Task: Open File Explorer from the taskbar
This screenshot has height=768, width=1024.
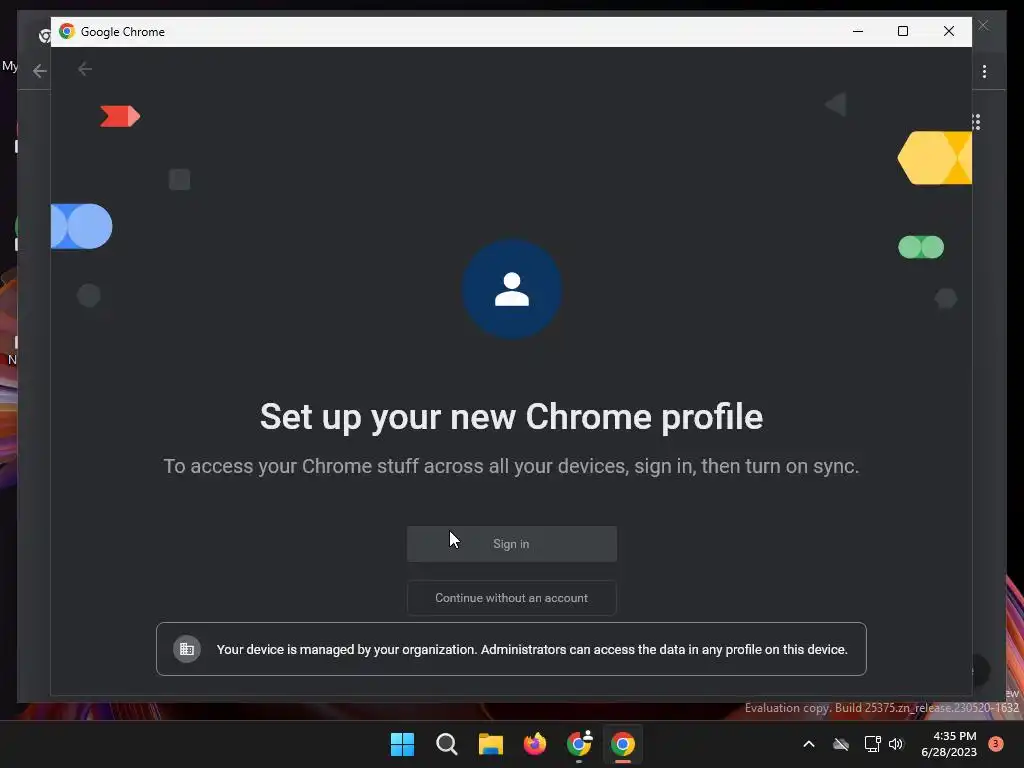Action: click(x=490, y=744)
